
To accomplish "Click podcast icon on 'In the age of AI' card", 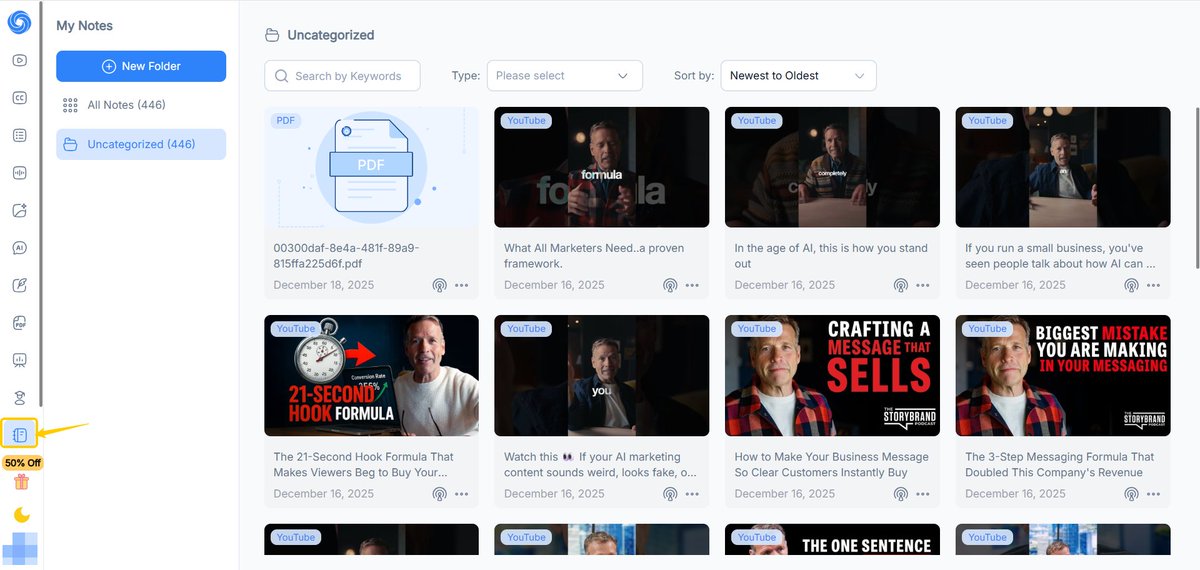I will click(x=900, y=285).
